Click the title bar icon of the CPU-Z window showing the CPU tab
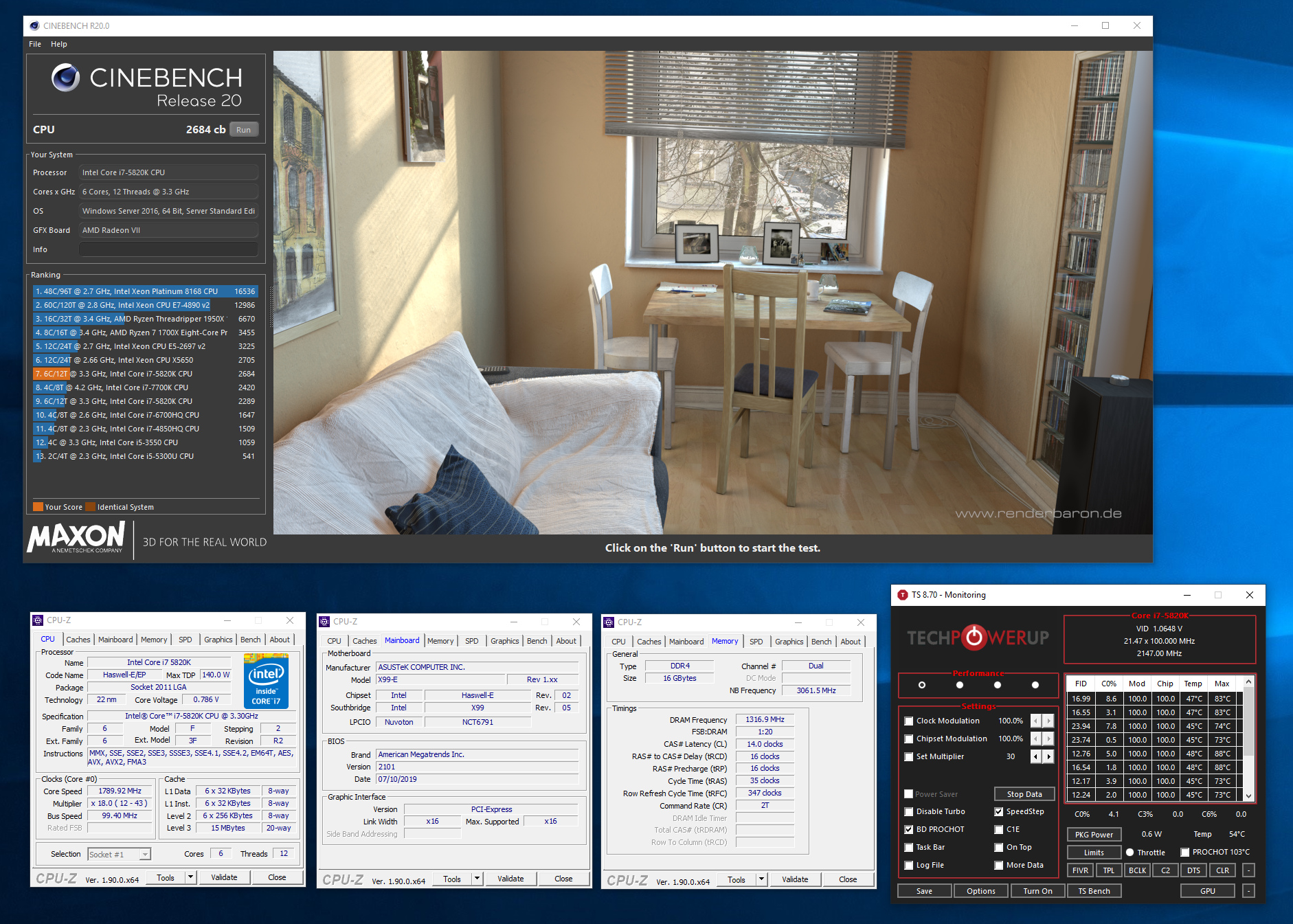 pos(38,620)
